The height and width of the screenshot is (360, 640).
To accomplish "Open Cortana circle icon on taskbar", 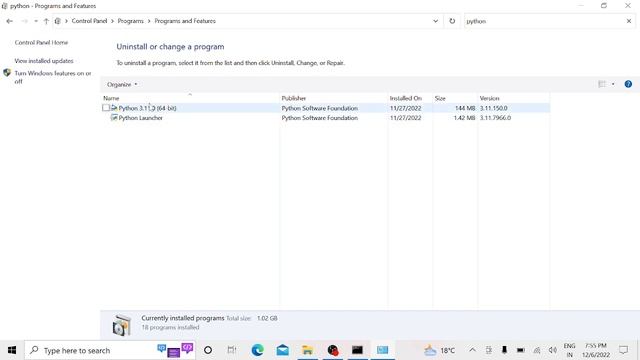I will (208, 350).
